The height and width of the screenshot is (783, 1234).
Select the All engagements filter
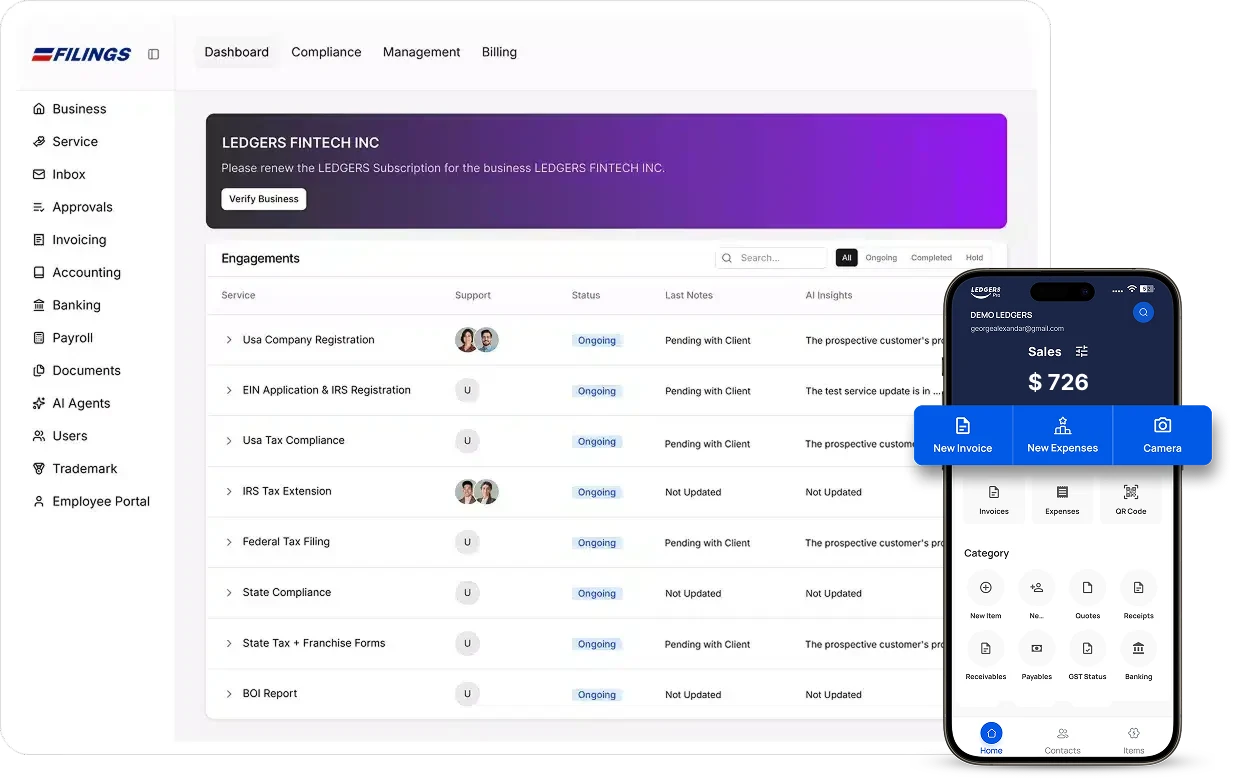point(847,258)
